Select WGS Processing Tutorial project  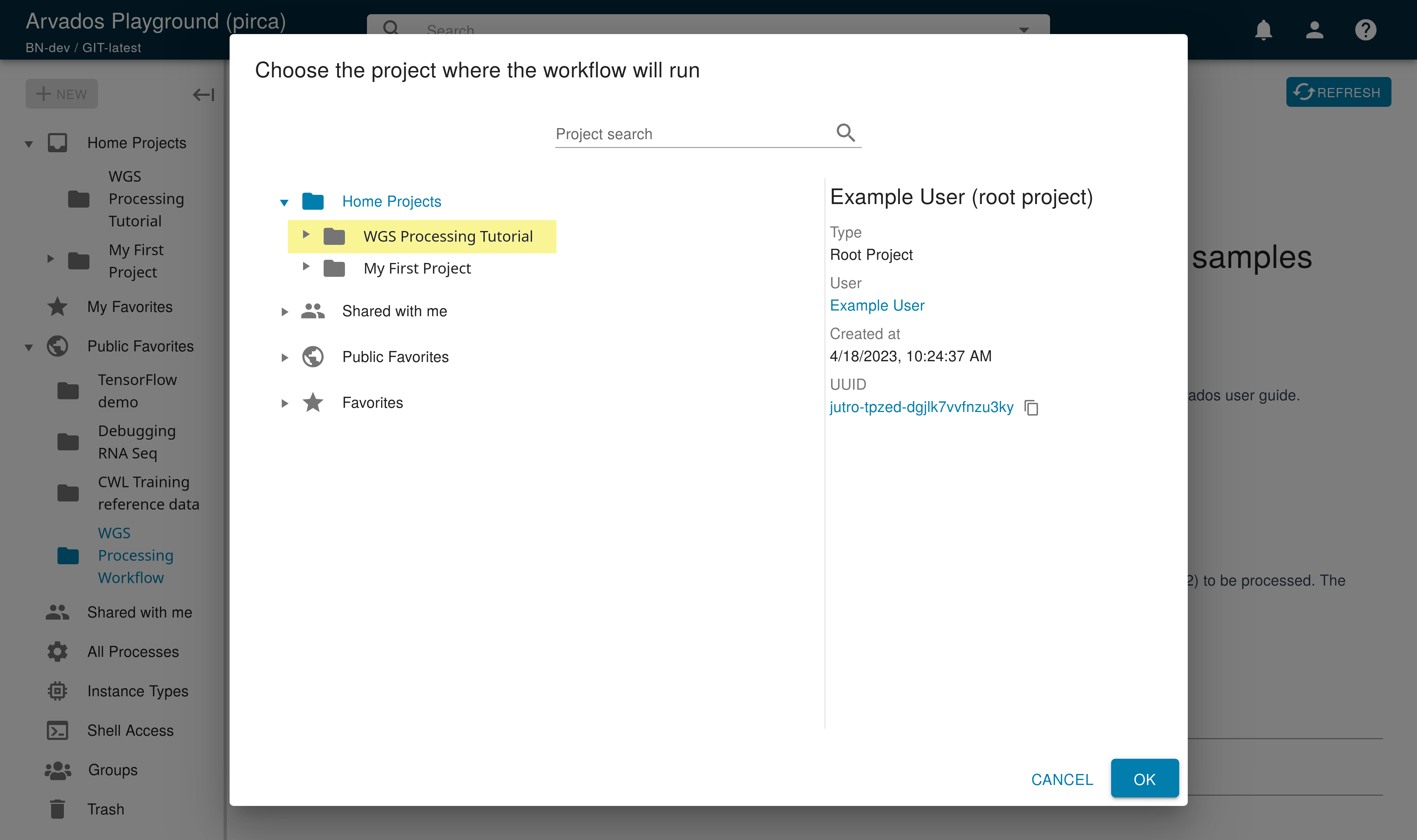(447, 237)
